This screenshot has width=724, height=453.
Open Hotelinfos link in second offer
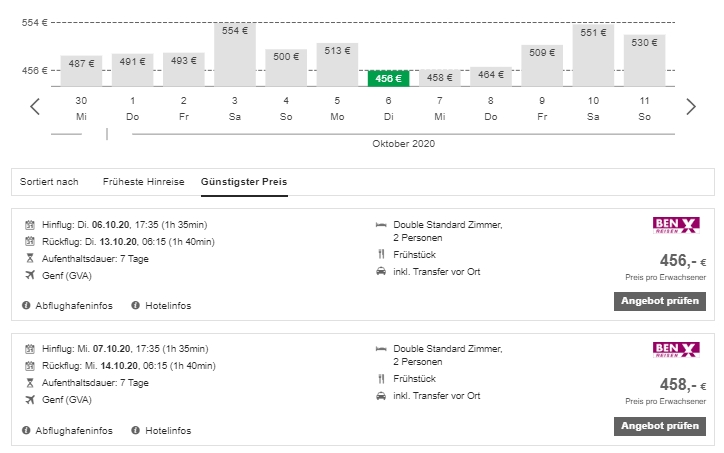168,430
